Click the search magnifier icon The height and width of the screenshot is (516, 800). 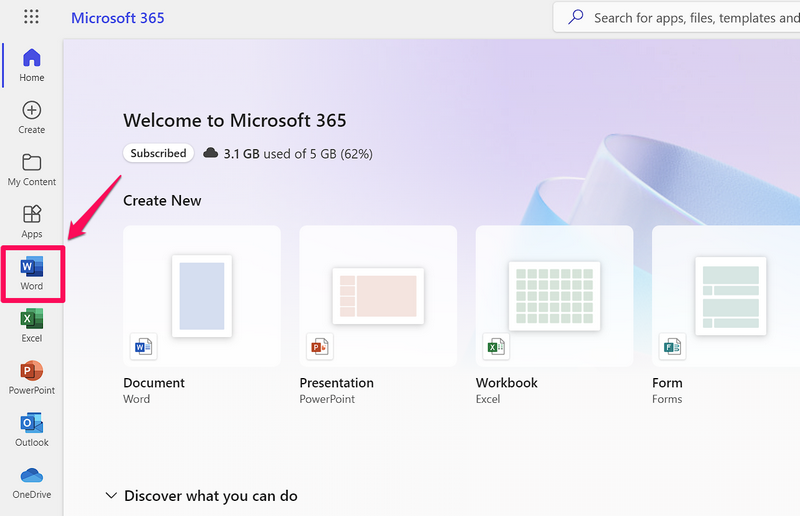(x=576, y=17)
